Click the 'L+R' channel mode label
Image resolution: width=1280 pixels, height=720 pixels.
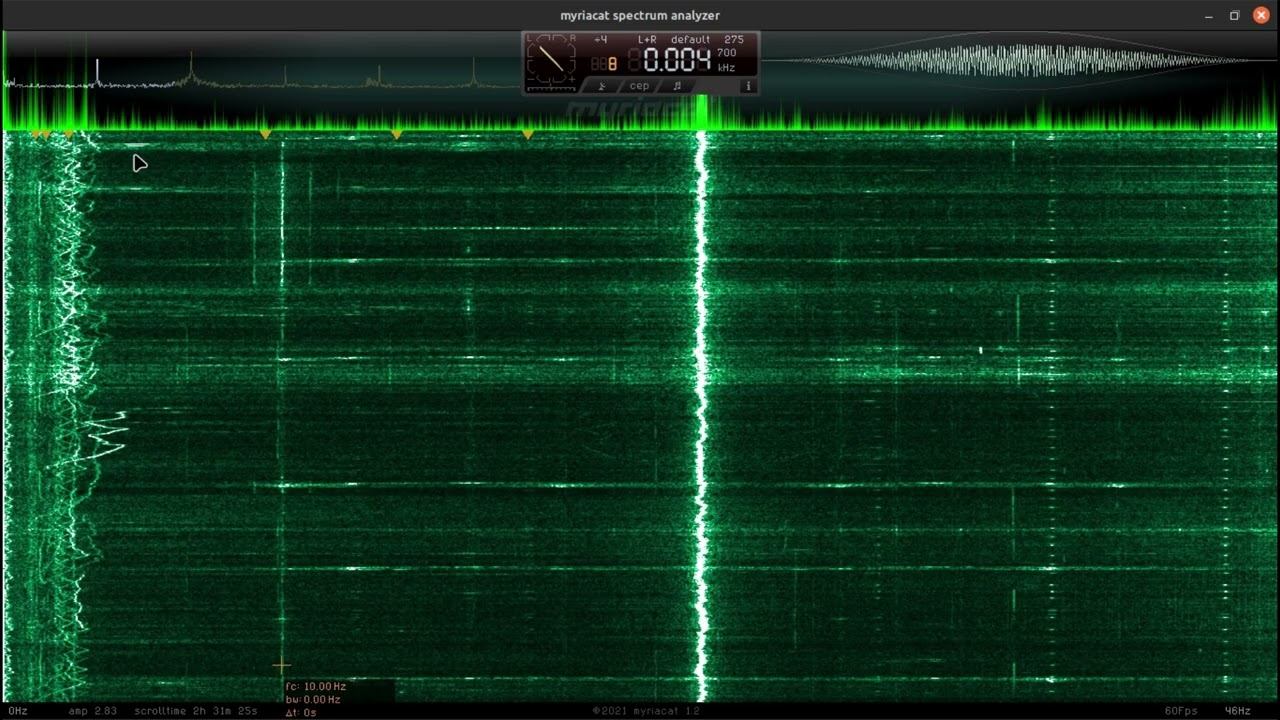coord(647,40)
